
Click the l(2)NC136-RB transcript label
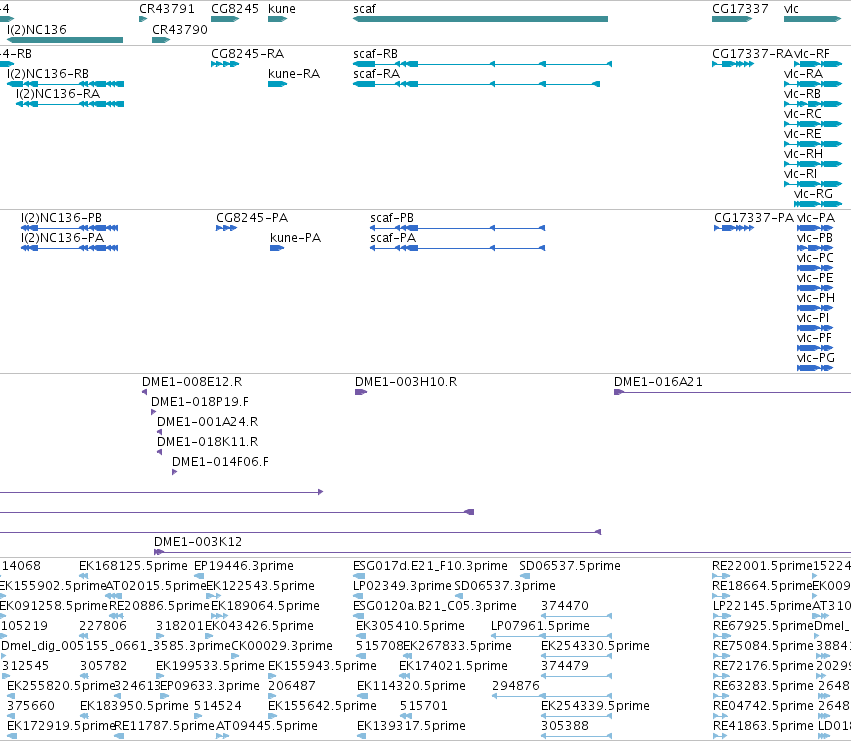tap(48, 74)
